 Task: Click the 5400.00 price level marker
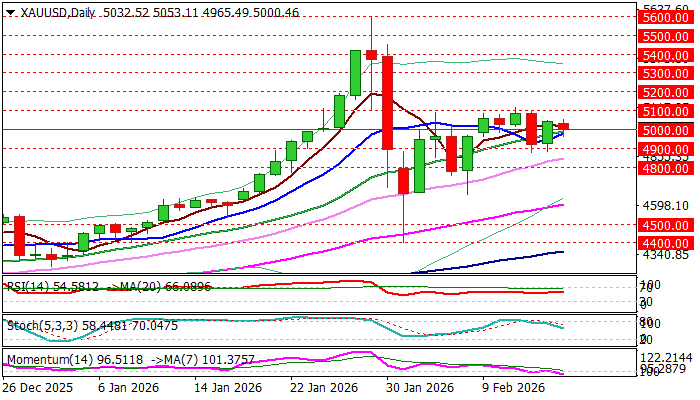(668, 55)
